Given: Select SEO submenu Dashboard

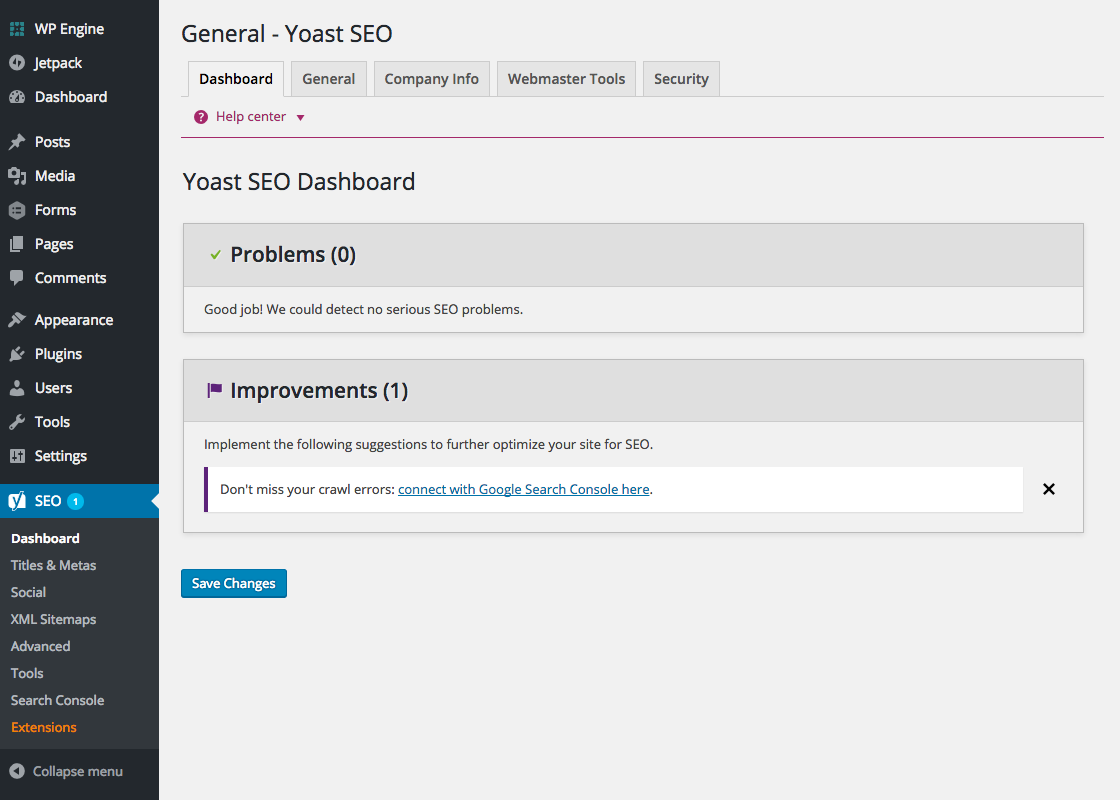Looking at the screenshot, I should tap(46, 539).
